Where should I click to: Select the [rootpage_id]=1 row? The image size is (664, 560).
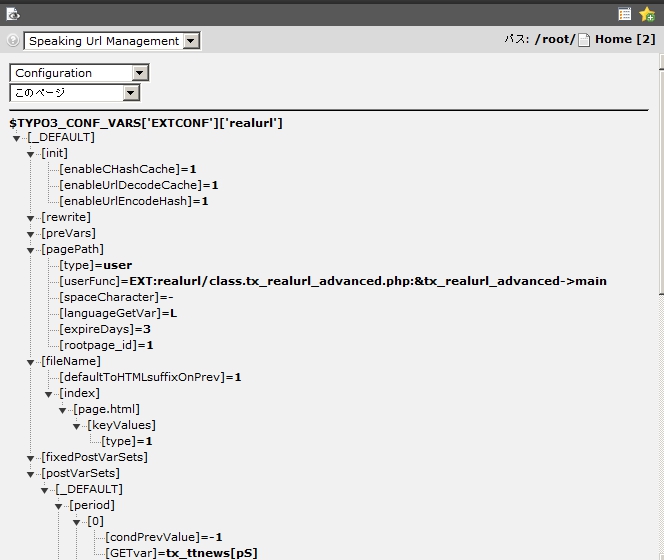tap(106, 345)
